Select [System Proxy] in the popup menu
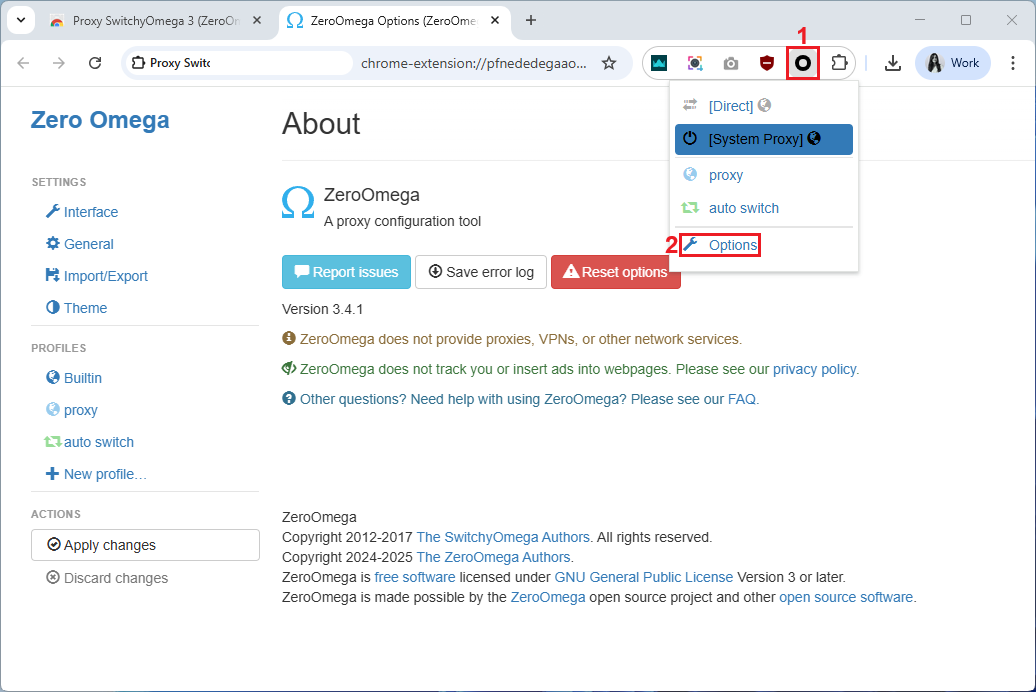The height and width of the screenshot is (692, 1036). click(x=763, y=139)
